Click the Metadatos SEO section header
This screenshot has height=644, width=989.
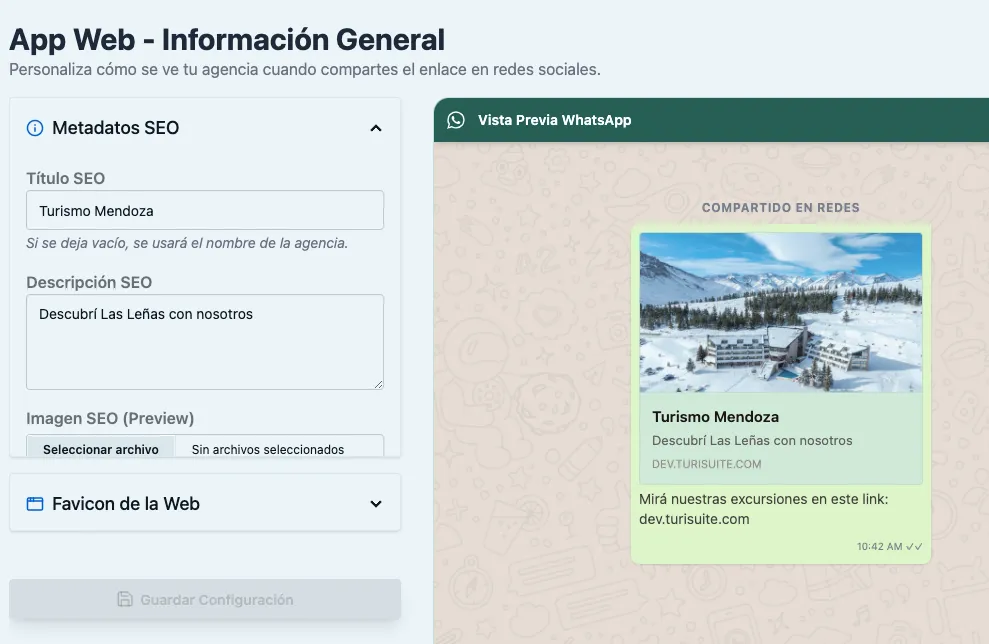click(205, 128)
